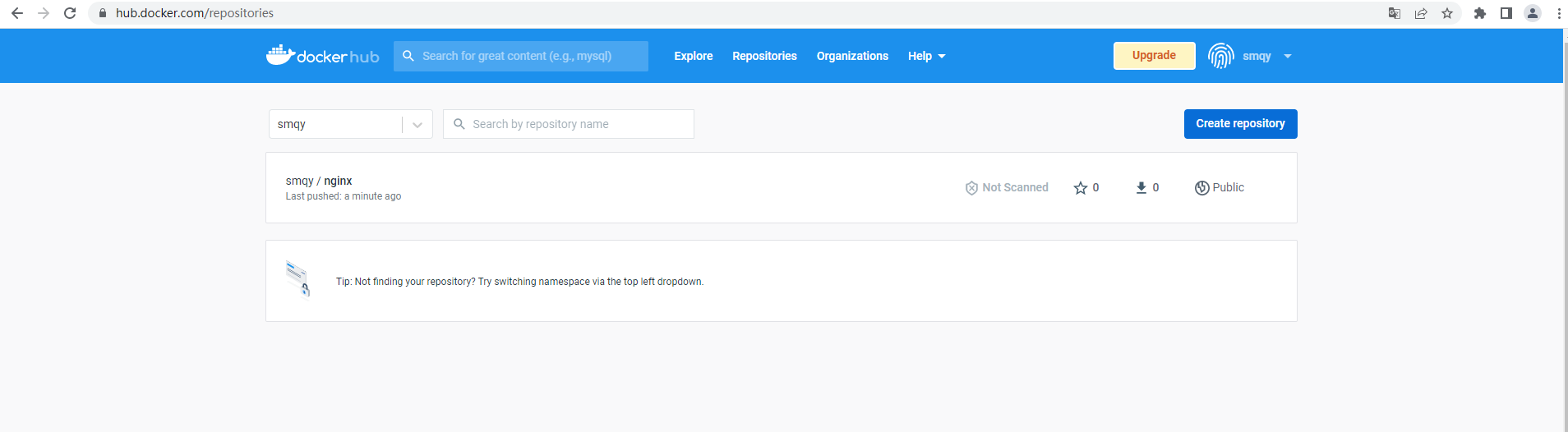
Task: Expand the smqy namespace dropdown
Action: pos(417,125)
